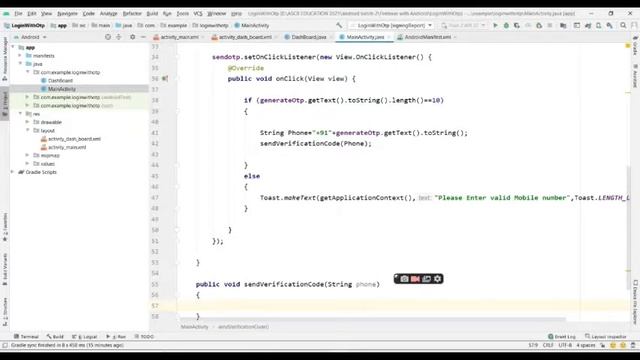Viewport: 640px width, 360px height.
Task: Click the screenshot camera icon on recorder overlay
Action: coord(404,279)
